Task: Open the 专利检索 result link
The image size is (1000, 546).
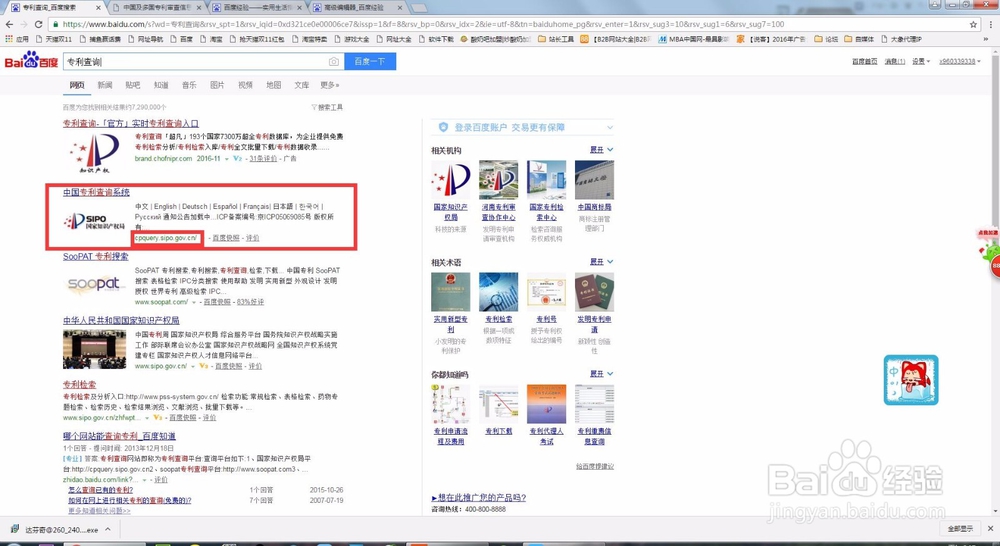Action: [x=80, y=385]
